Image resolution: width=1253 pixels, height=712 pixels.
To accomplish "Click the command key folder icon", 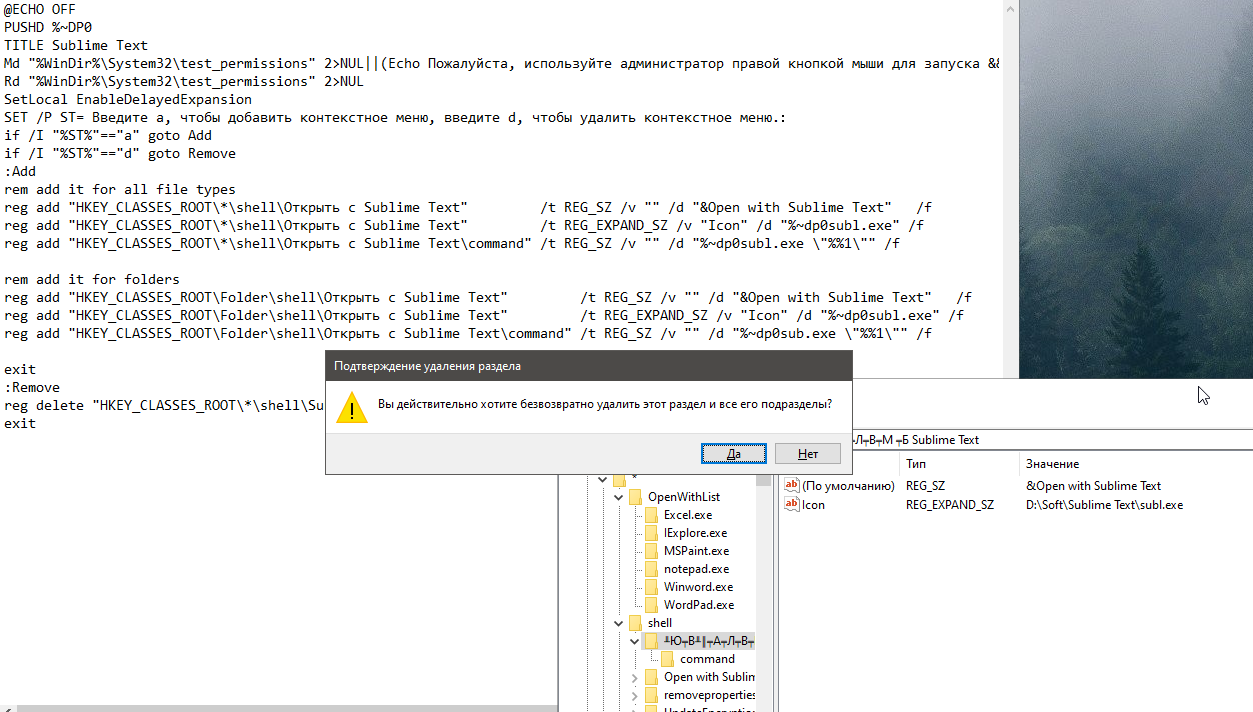I will pos(669,659).
